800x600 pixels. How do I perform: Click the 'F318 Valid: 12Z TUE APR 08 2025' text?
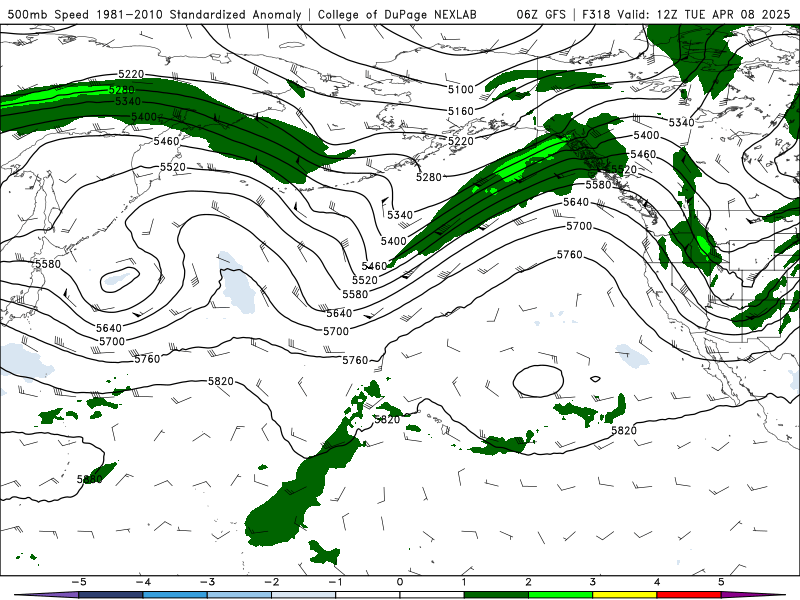tap(686, 14)
